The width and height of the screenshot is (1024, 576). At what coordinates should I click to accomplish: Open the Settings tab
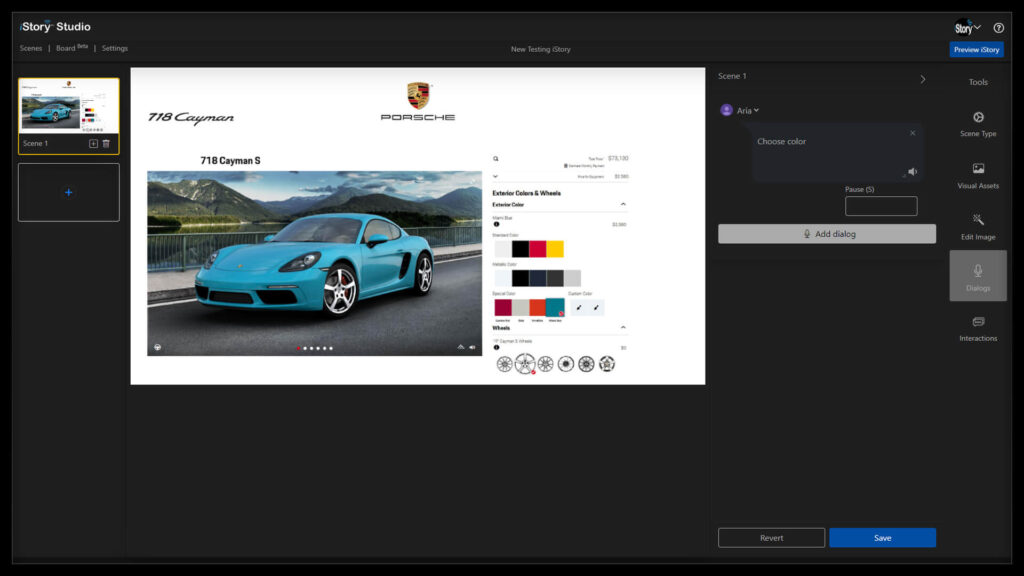[x=115, y=48]
